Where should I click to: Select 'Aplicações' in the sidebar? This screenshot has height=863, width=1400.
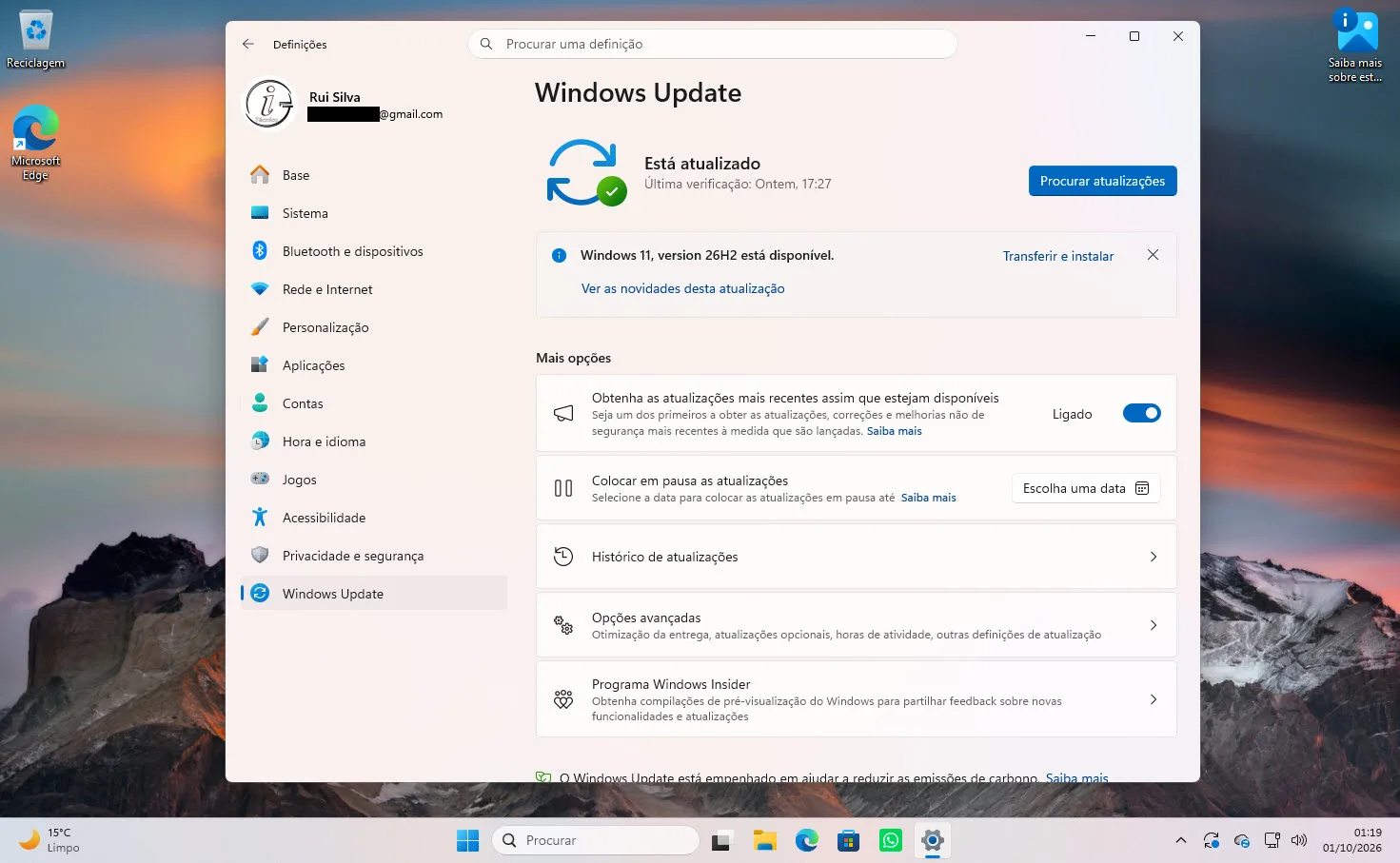pyautogui.click(x=374, y=365)
